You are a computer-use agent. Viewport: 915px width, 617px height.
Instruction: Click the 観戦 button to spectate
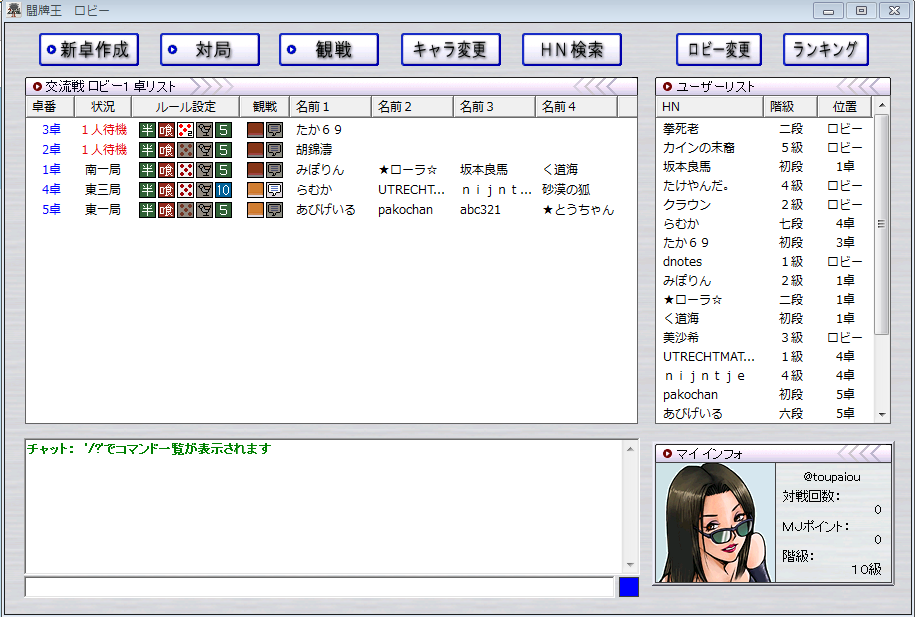(x=328, y=49)
